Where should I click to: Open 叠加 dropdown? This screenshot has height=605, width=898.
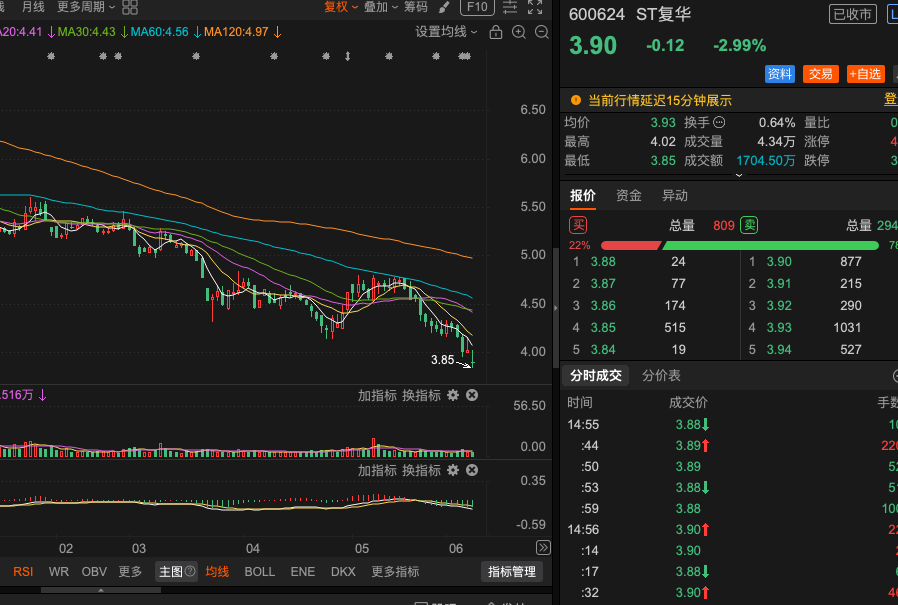pos(381,7)
